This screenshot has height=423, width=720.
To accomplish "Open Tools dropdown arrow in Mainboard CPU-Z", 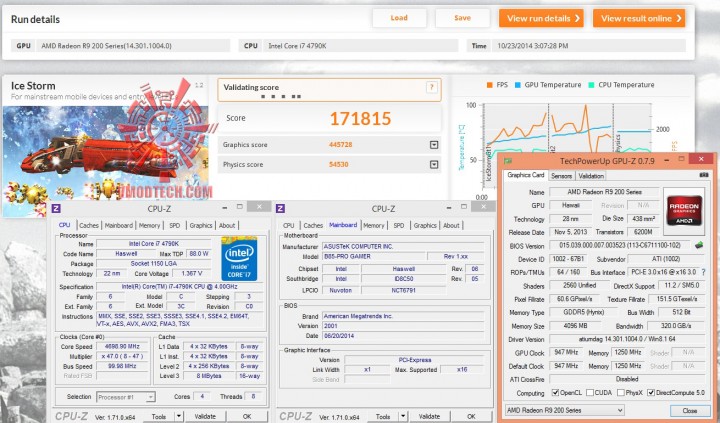I will coord(403,417).
